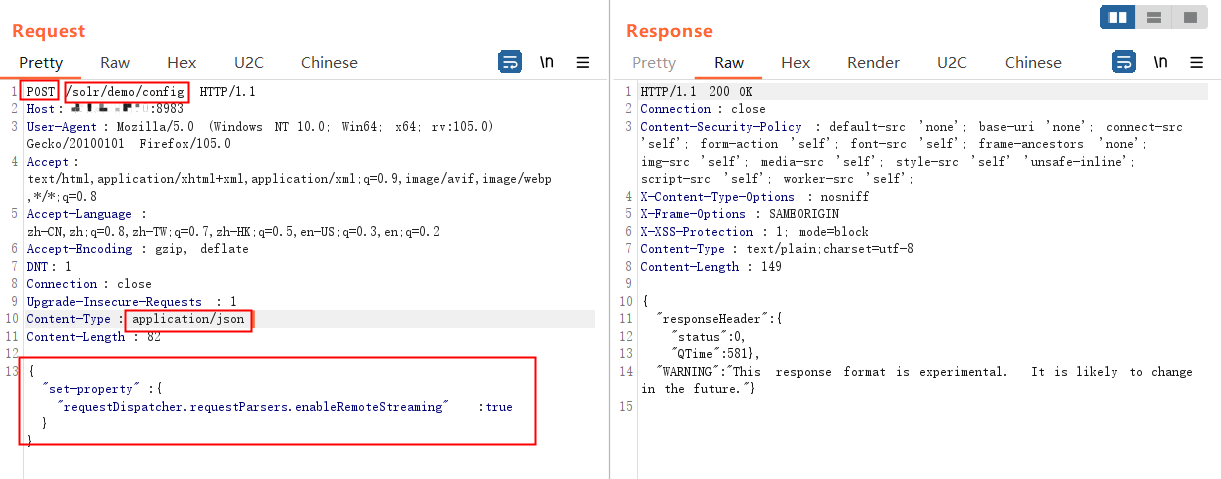Switch to Request Pretty tab
Viewport: 1221px width, 479px height.
[x=41, y=62]
